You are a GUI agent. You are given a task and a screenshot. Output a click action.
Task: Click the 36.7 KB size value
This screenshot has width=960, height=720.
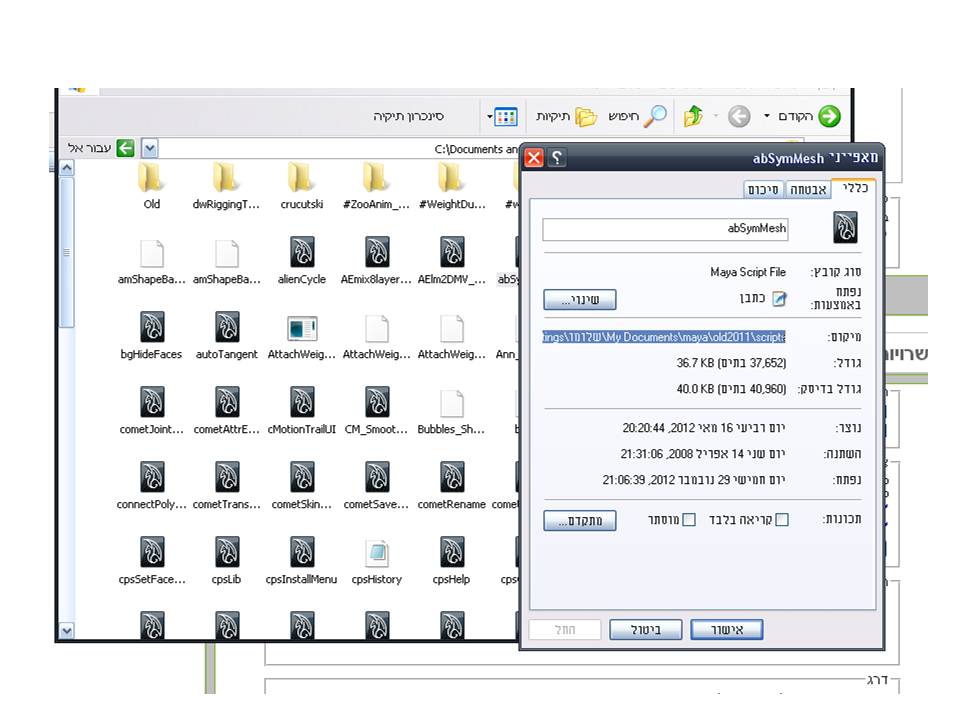tap(731, 363)
